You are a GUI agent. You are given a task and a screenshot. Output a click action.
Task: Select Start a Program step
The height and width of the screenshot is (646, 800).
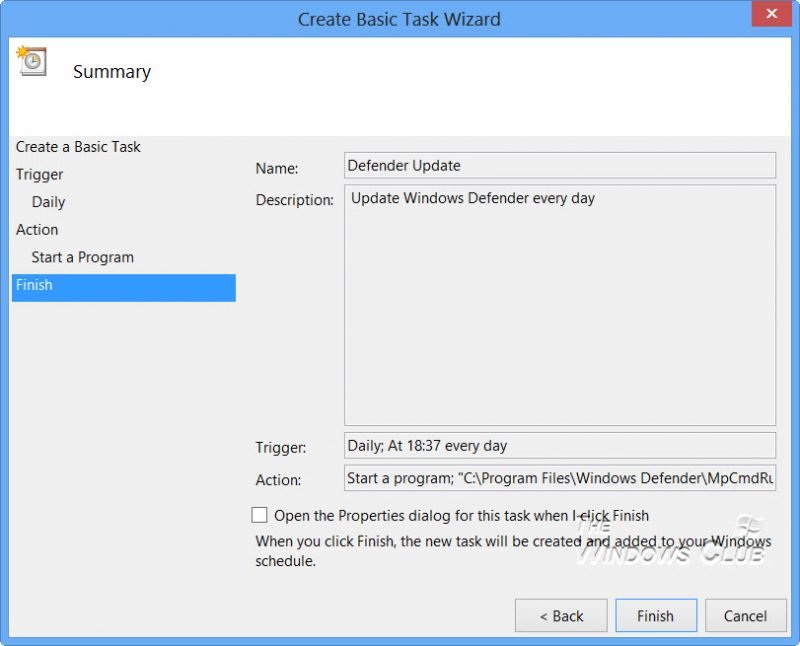pos(83,257)
